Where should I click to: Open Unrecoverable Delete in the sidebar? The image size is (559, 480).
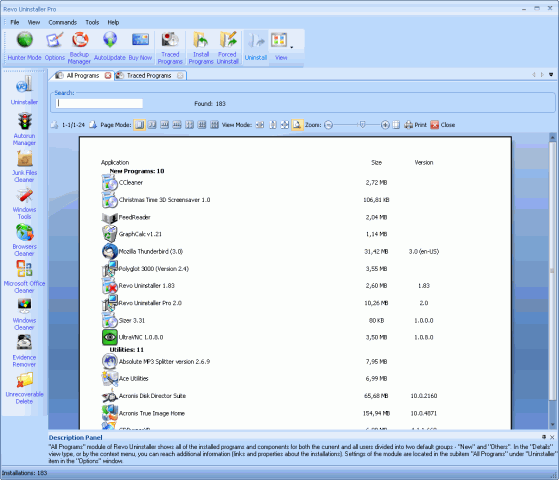tap(24, 388)
